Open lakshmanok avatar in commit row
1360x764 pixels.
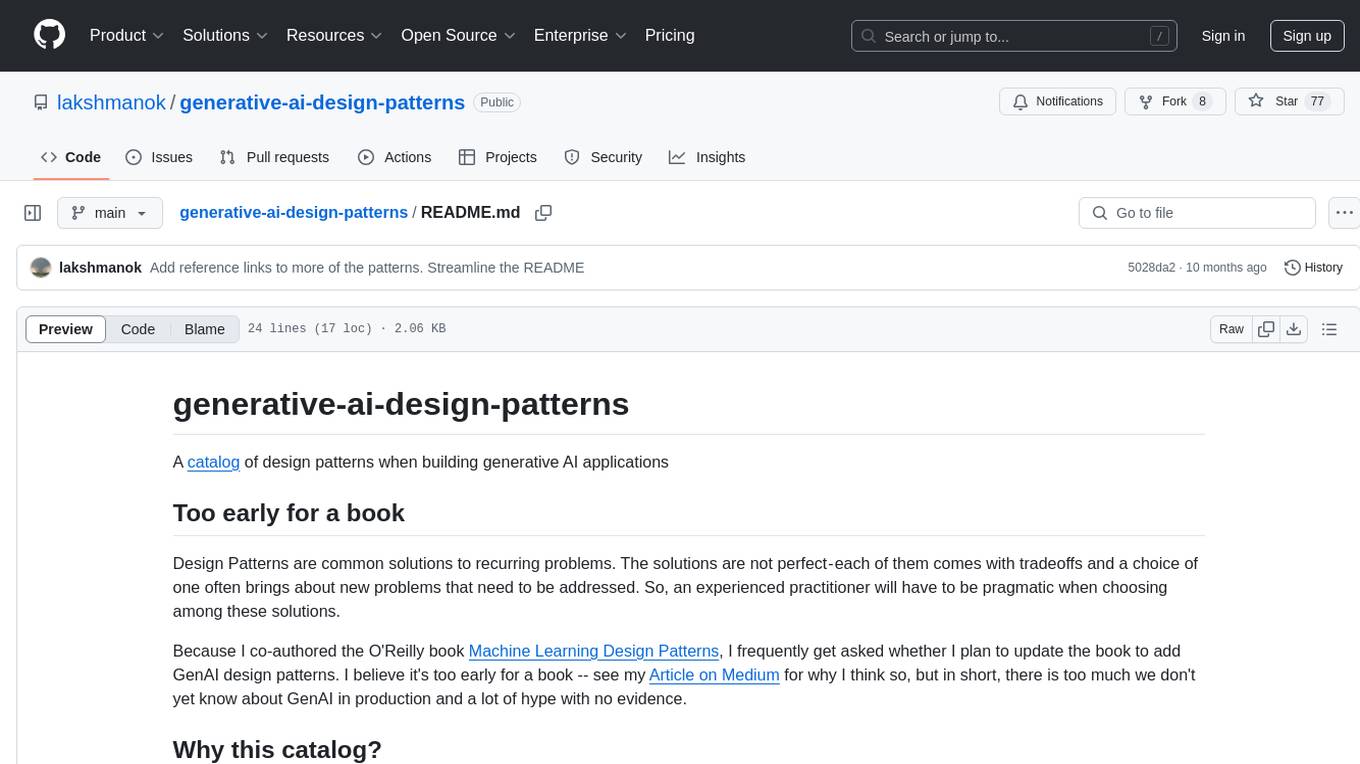41,268
